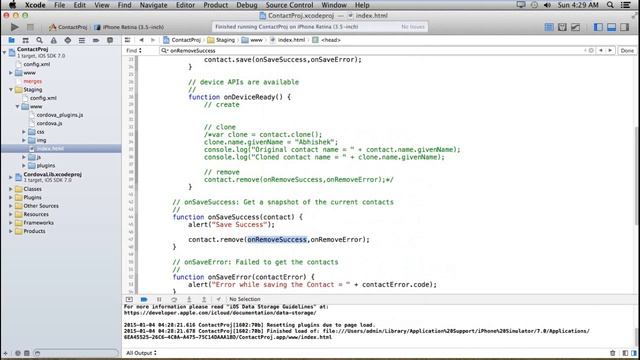The height and width of the screenshot is (360, 640).
Task: Click the editor vertical scrollbar
Action: point(636,176)
